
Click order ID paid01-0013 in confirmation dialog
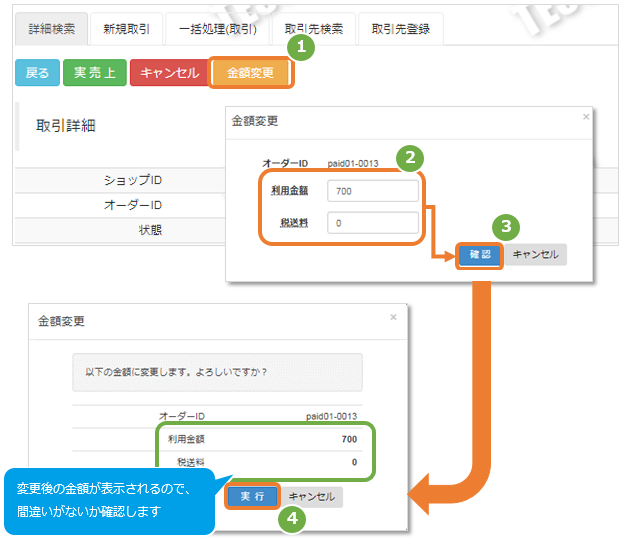(332, 416)
